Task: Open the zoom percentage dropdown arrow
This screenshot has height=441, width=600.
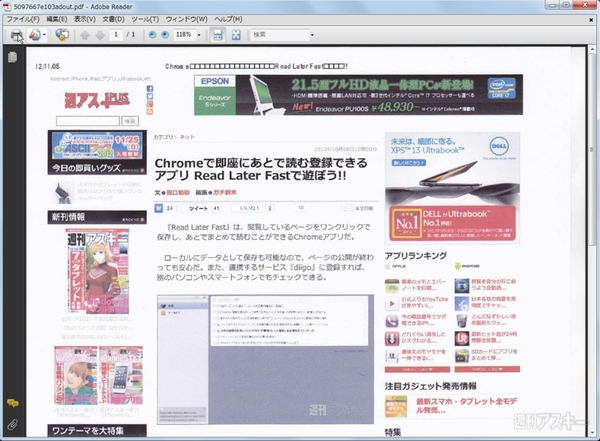Action: [199, 35]
